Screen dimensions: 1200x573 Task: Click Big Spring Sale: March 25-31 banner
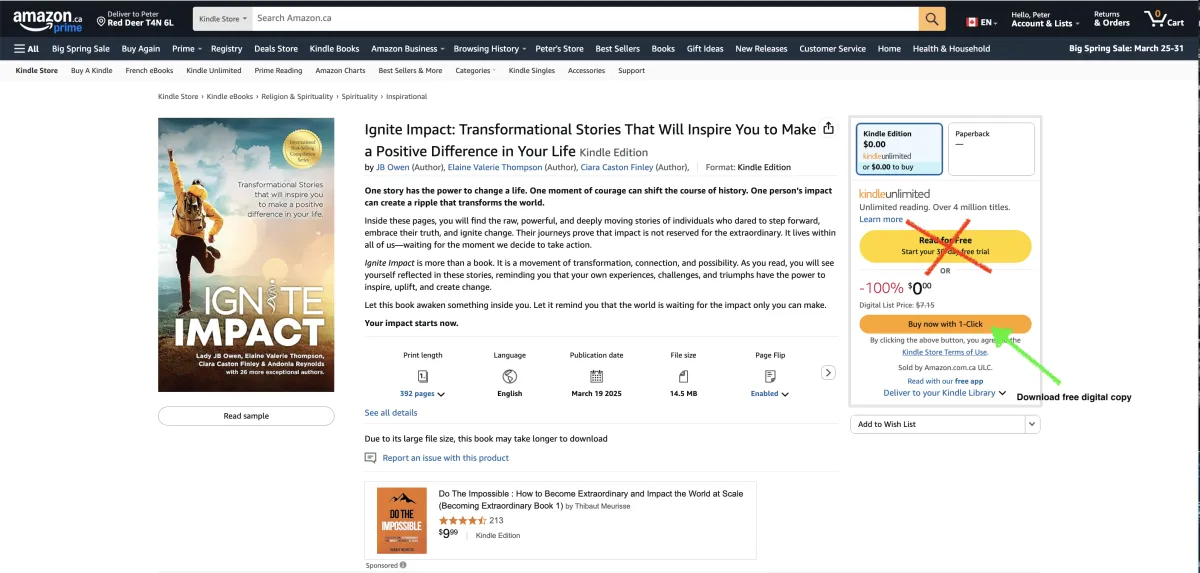click(1126, 48)
